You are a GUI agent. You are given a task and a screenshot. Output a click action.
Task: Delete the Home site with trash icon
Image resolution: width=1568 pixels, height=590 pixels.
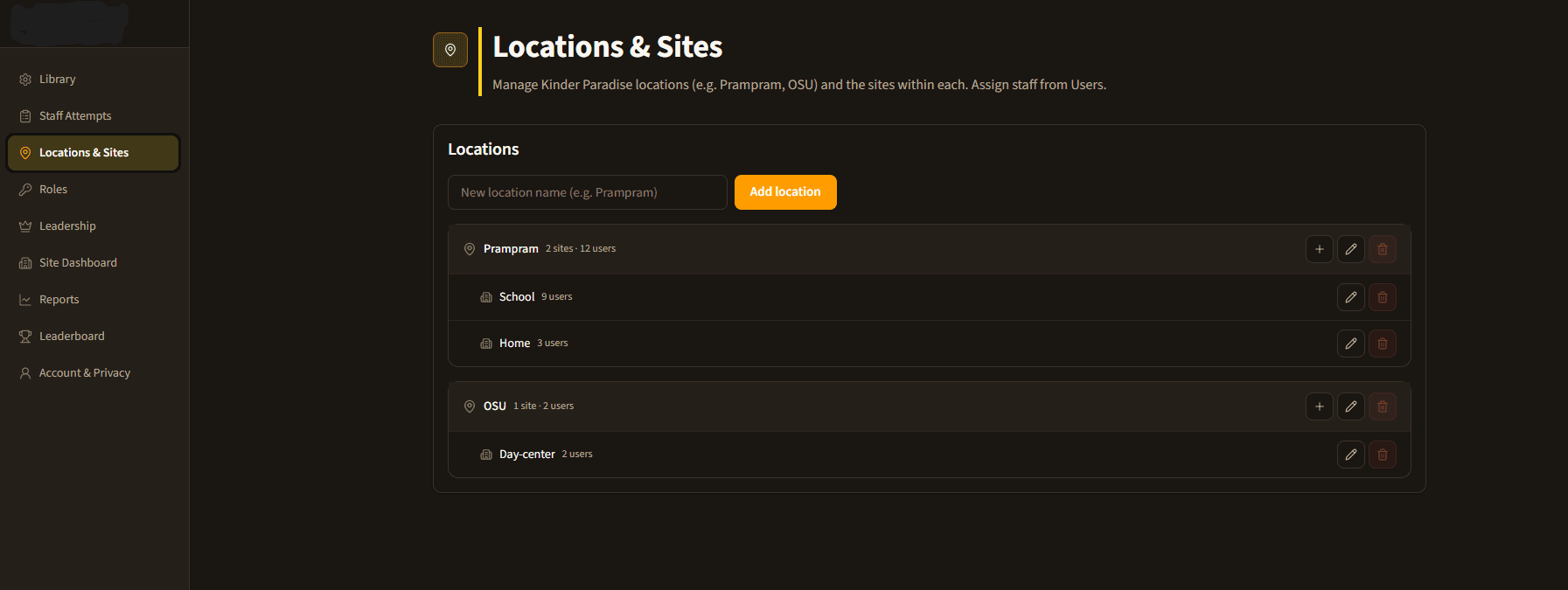pos(1383,344)
